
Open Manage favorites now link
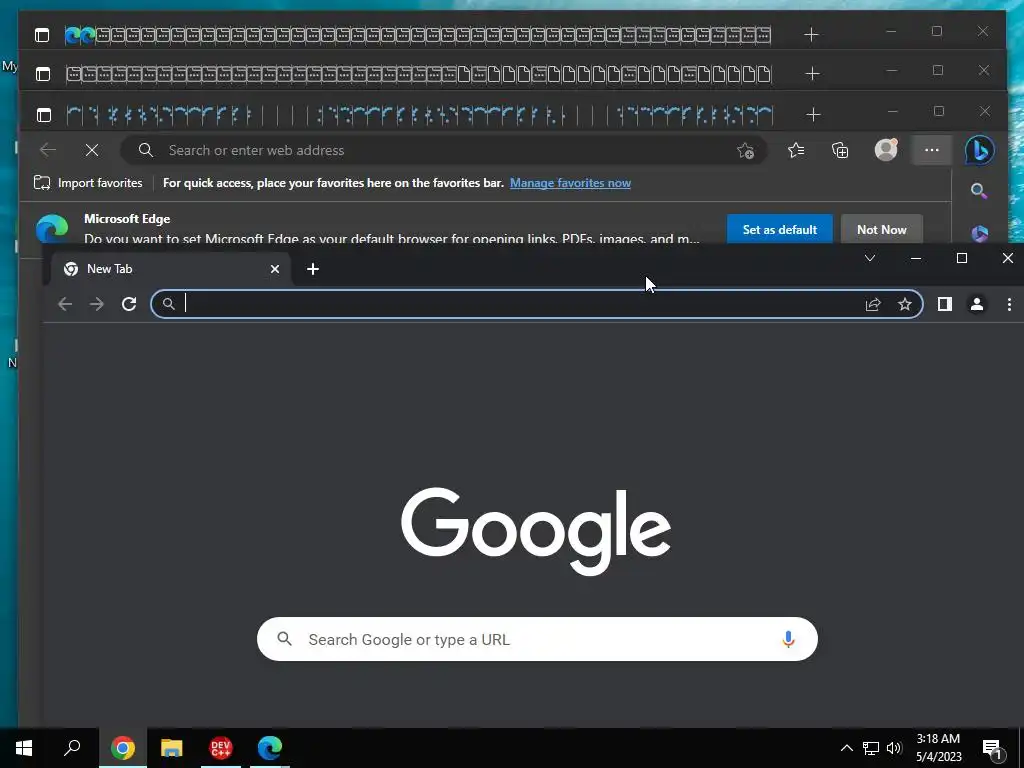point(570,183)
